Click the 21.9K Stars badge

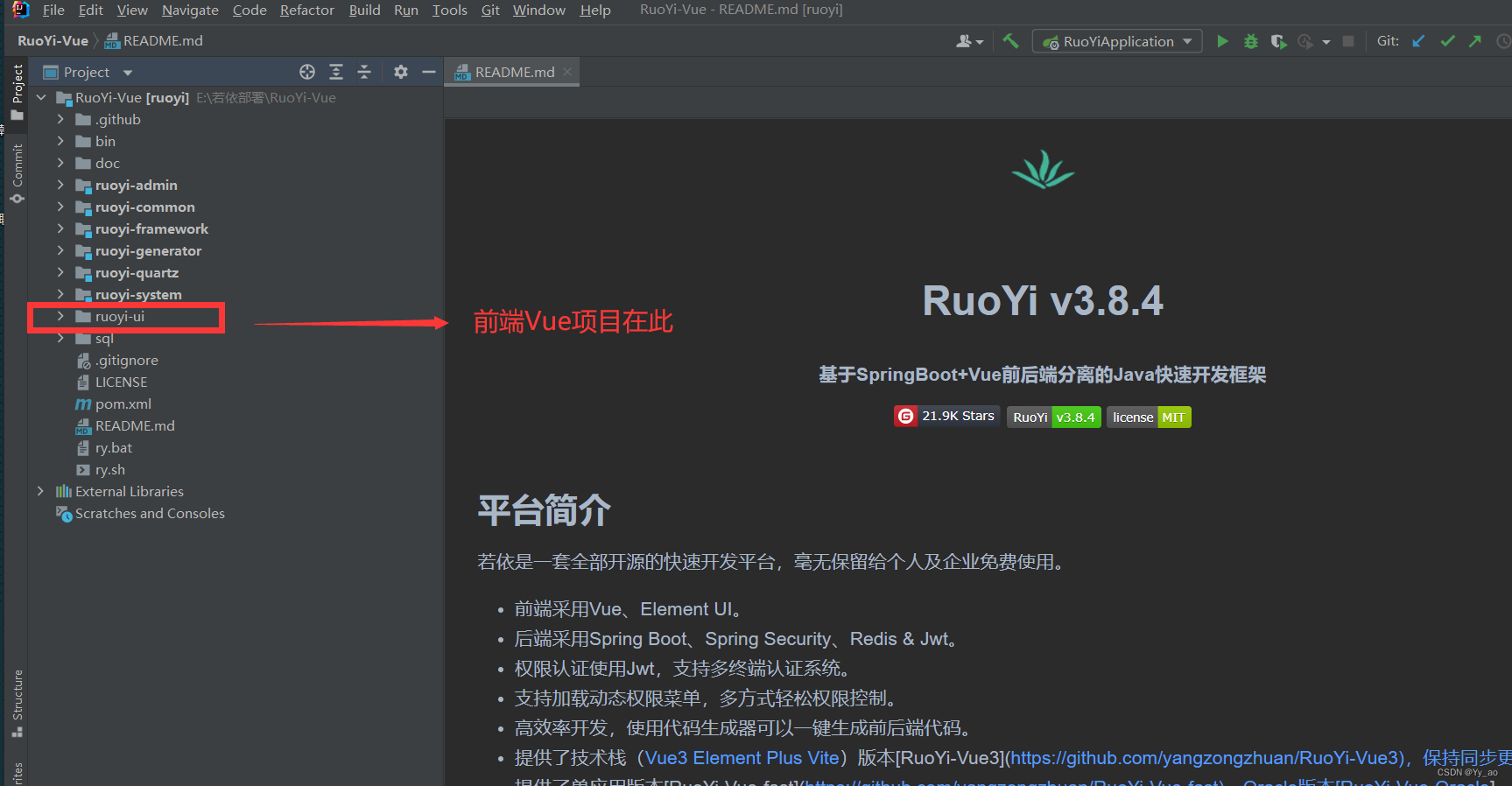[946, 417]
